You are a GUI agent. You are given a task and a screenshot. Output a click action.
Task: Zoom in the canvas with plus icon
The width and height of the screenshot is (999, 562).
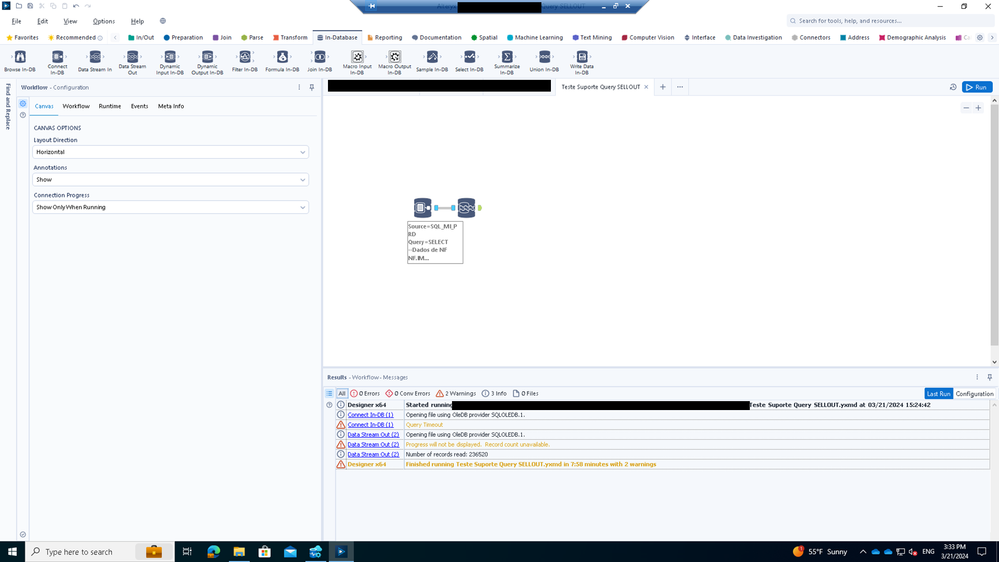(979, 108)
